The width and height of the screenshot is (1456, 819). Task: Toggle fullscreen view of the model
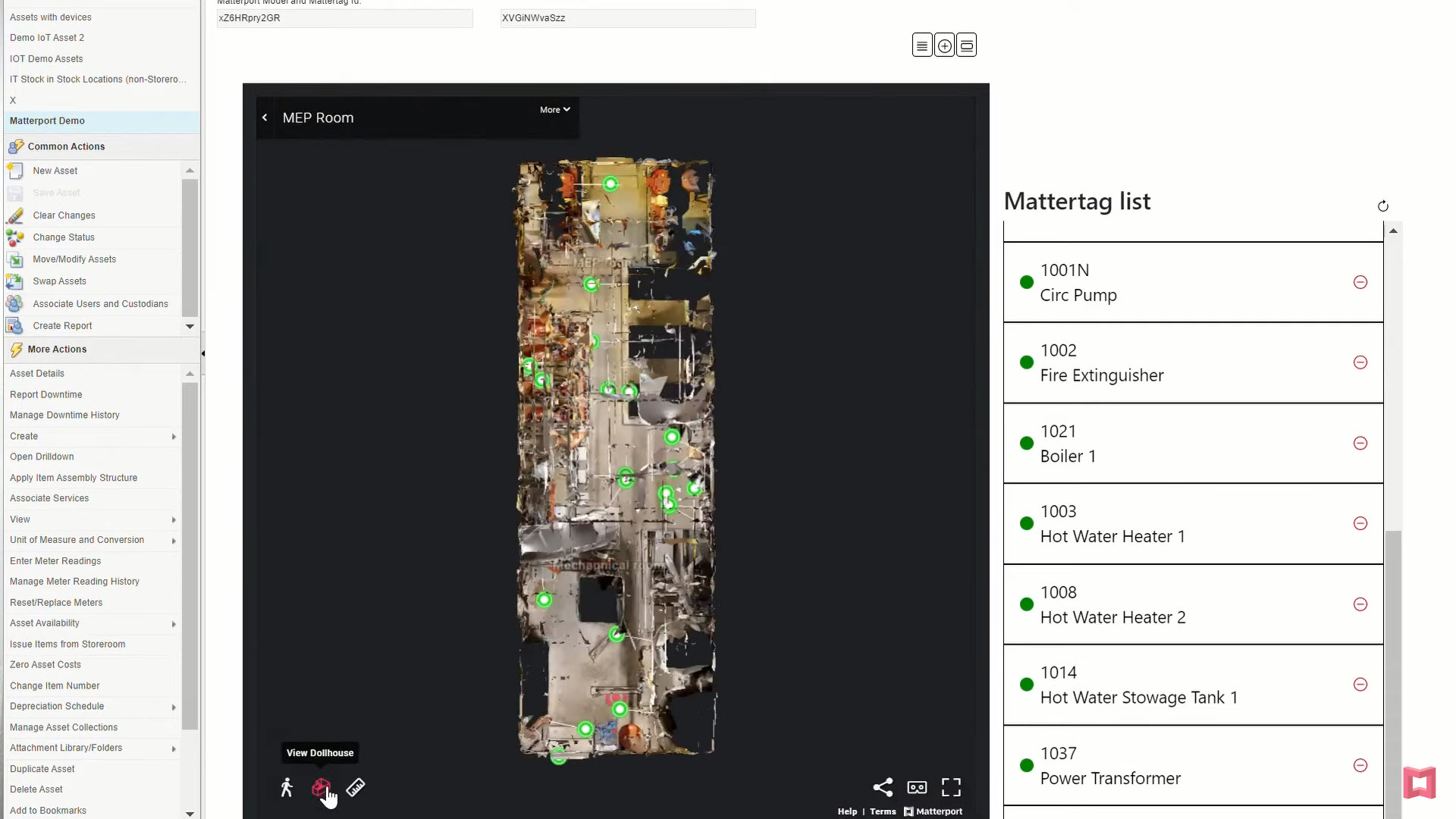(951, 787)
